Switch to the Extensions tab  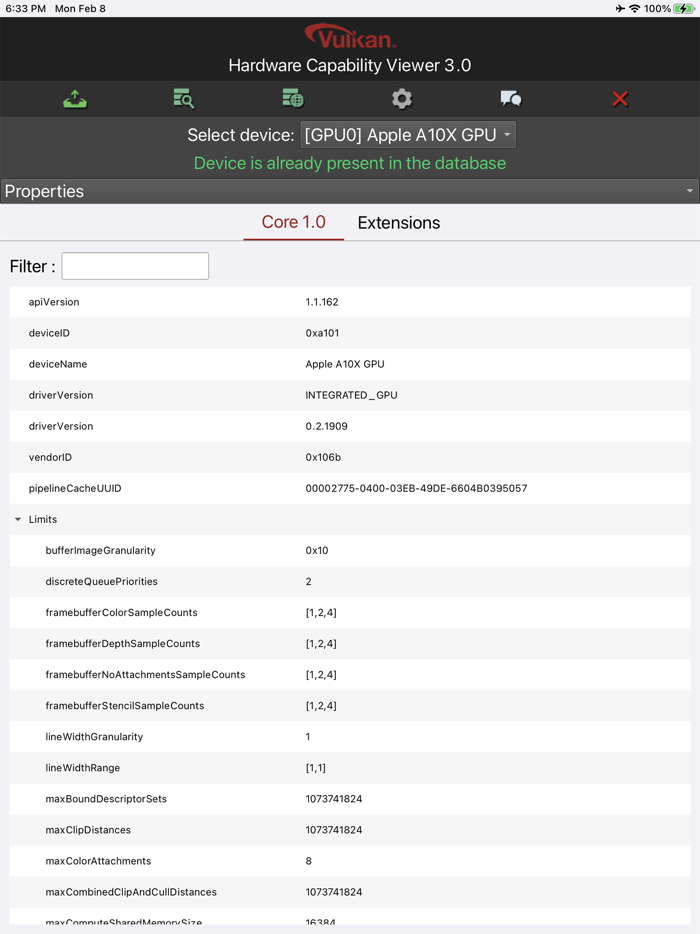click(x=398, y=223)
